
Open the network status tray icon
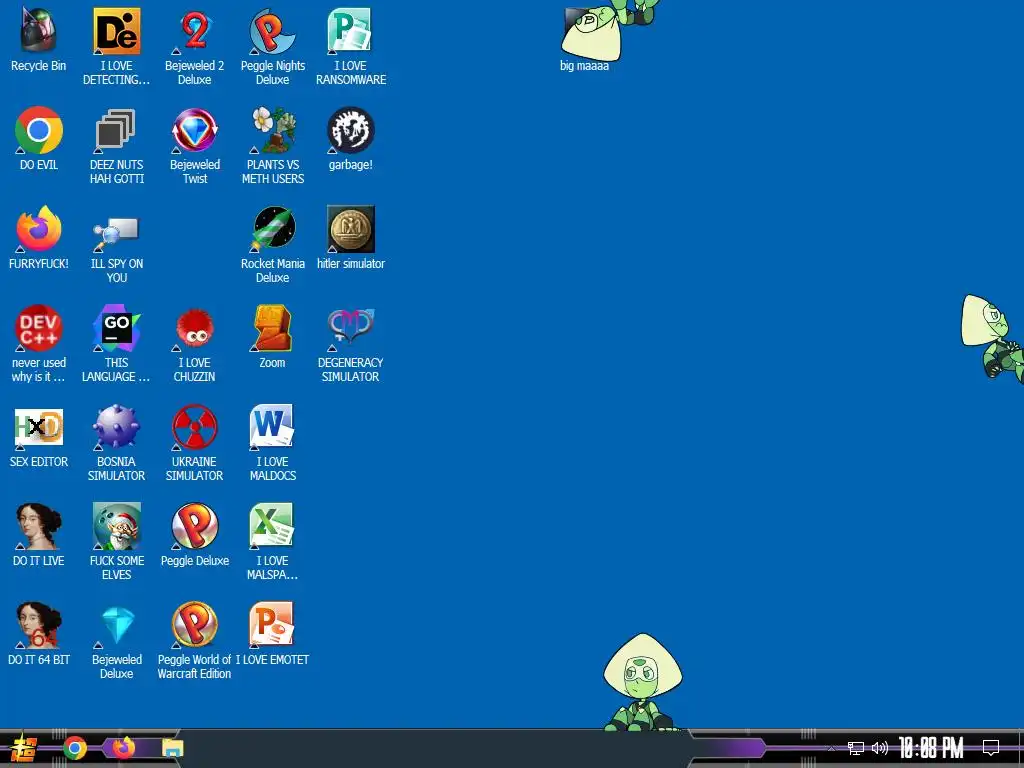pyautogui.click(x=856, y=748)
